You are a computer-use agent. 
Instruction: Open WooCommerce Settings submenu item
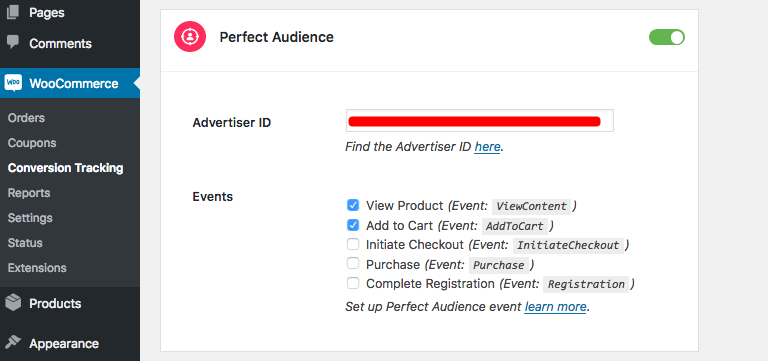click(30, 218)
